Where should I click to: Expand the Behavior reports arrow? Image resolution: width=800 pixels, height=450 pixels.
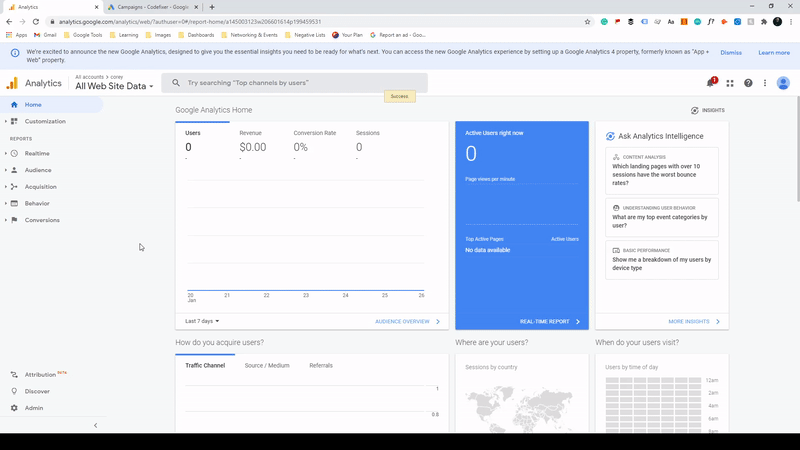coord(6,203)
